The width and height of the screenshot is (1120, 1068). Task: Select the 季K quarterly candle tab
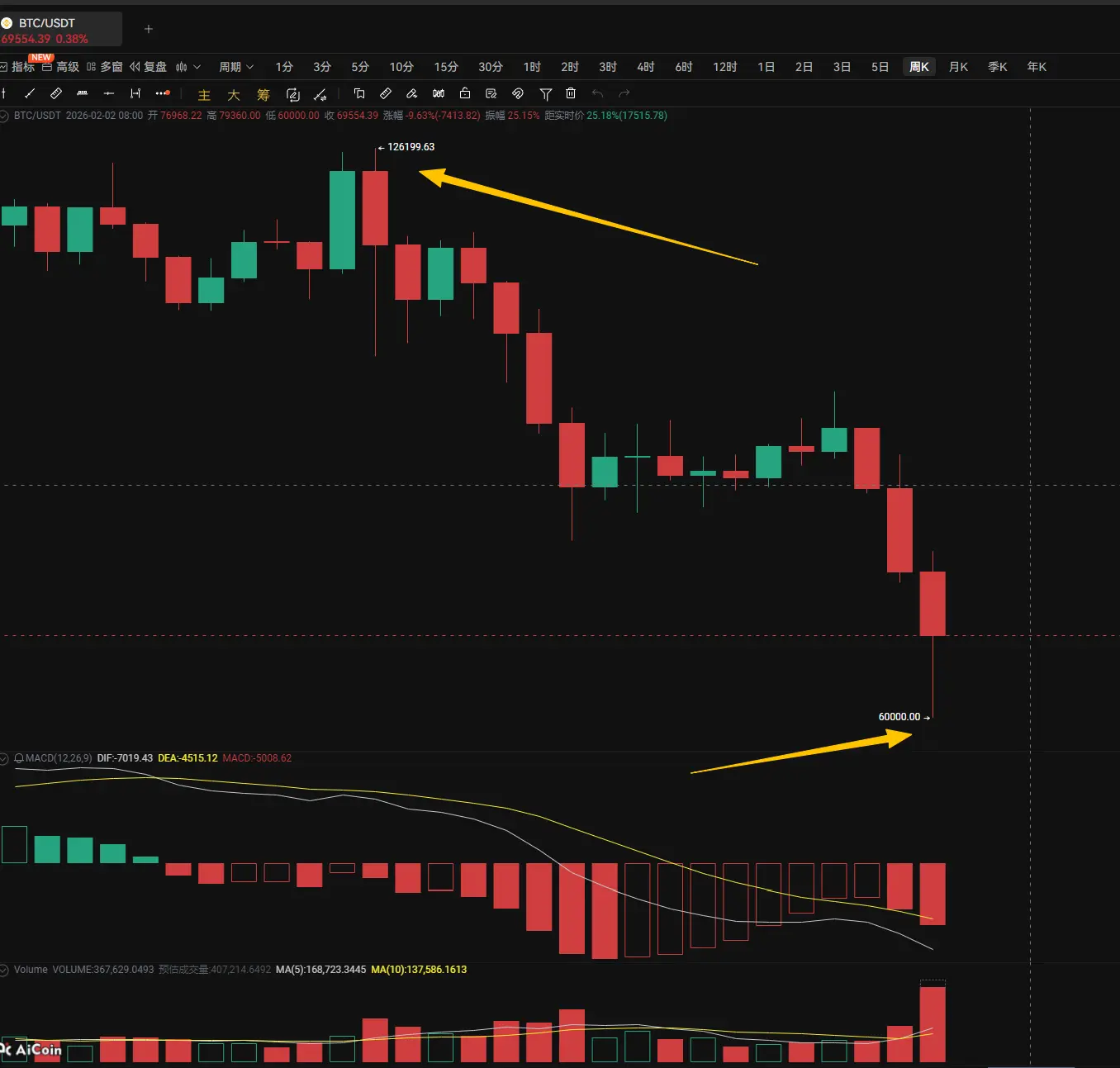[998, 67]
